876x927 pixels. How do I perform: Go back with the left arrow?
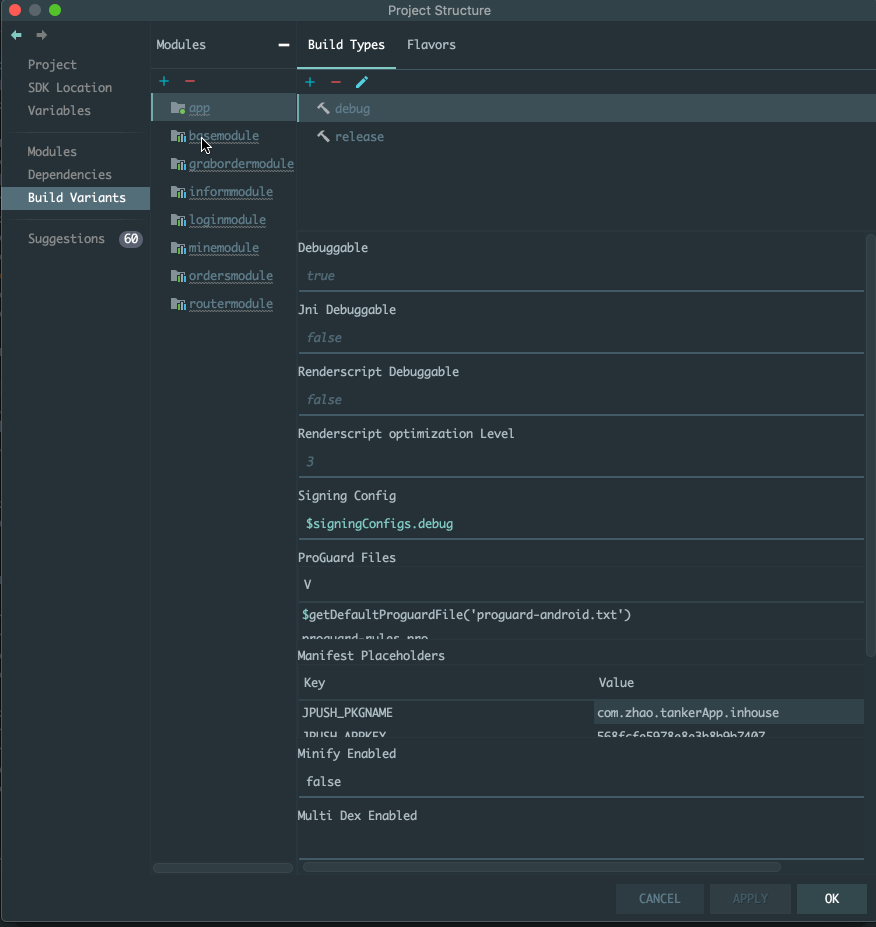tap(17, 35)
